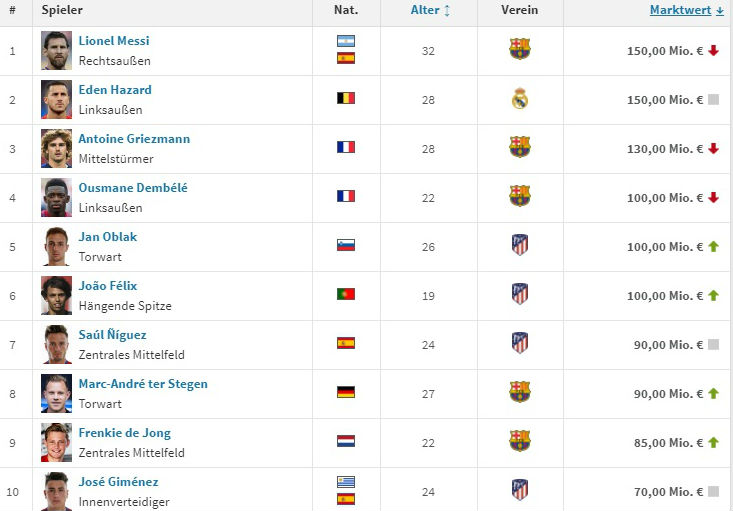Click Marc-André ter Stegen's name link

coord(143,384)
